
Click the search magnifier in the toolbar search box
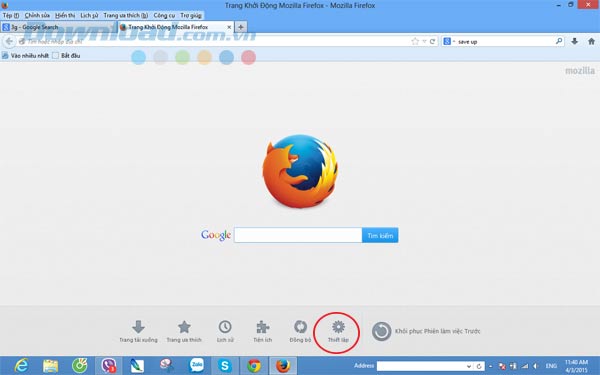point(559,41)
